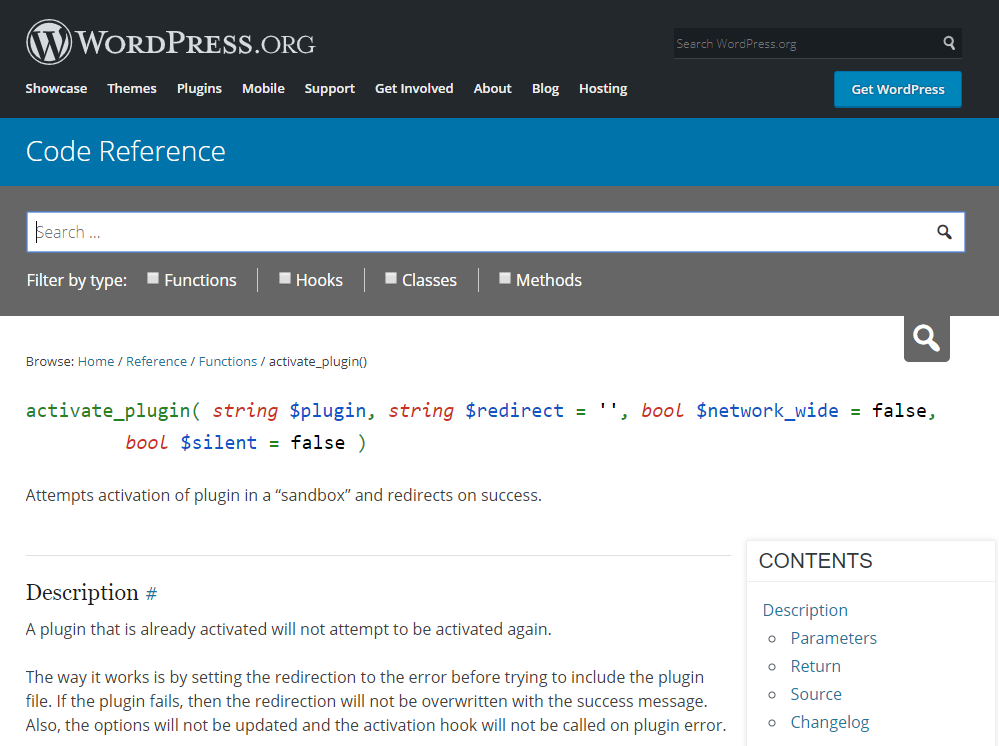Check the Classes filter checkbox

391,278
